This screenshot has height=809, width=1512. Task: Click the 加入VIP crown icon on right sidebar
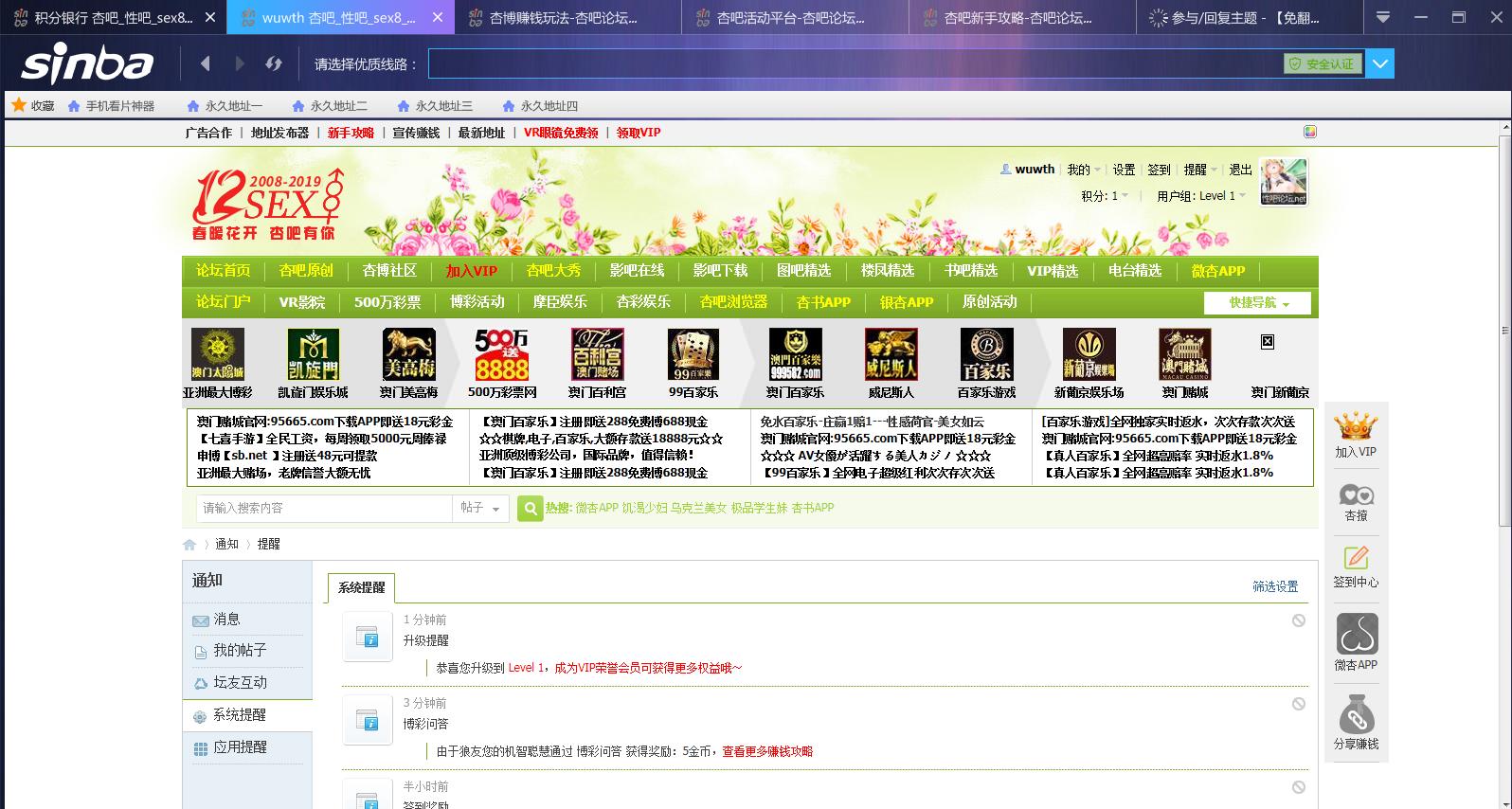(1356, 426)
